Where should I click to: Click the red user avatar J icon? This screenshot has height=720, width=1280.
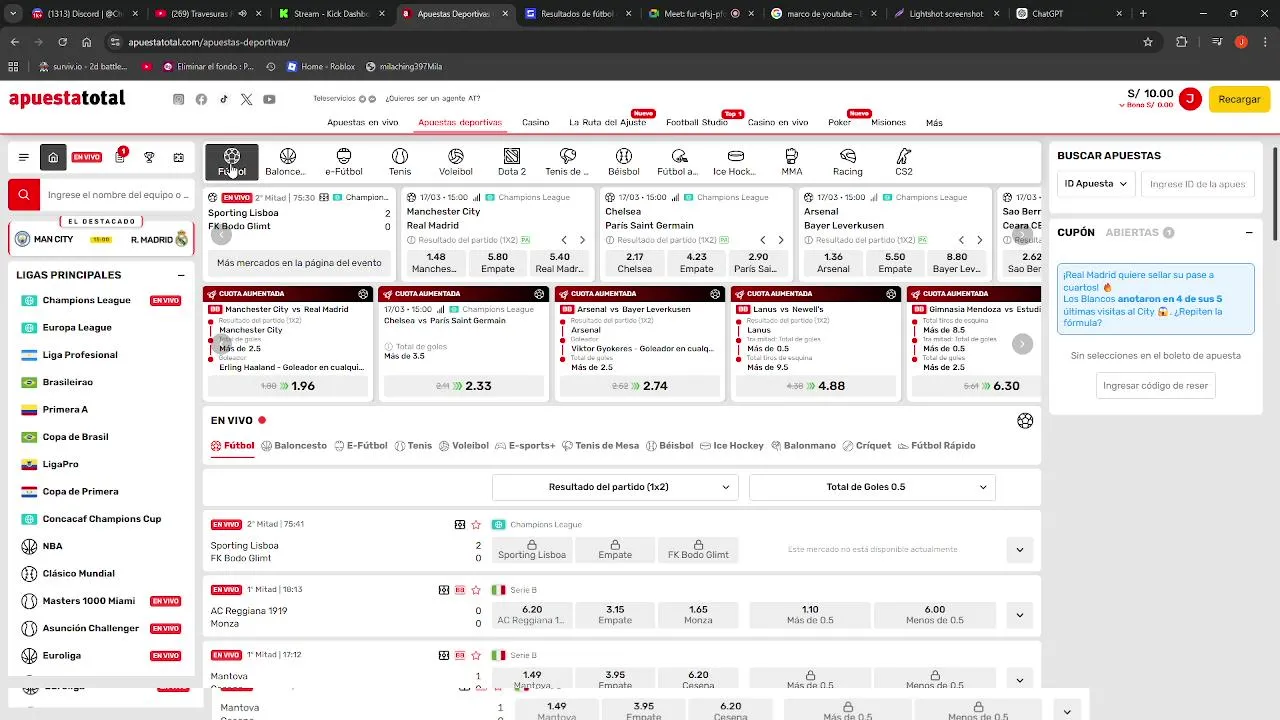click(x=1190, y=98)
